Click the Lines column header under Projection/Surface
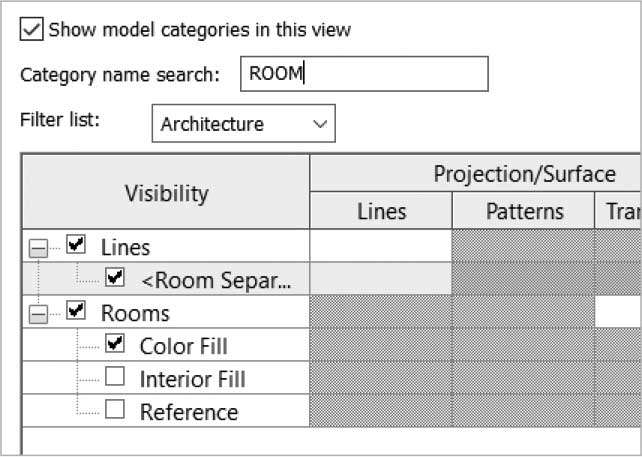The height and width of the screenshot is (457, 642). (x=382, y=211)
